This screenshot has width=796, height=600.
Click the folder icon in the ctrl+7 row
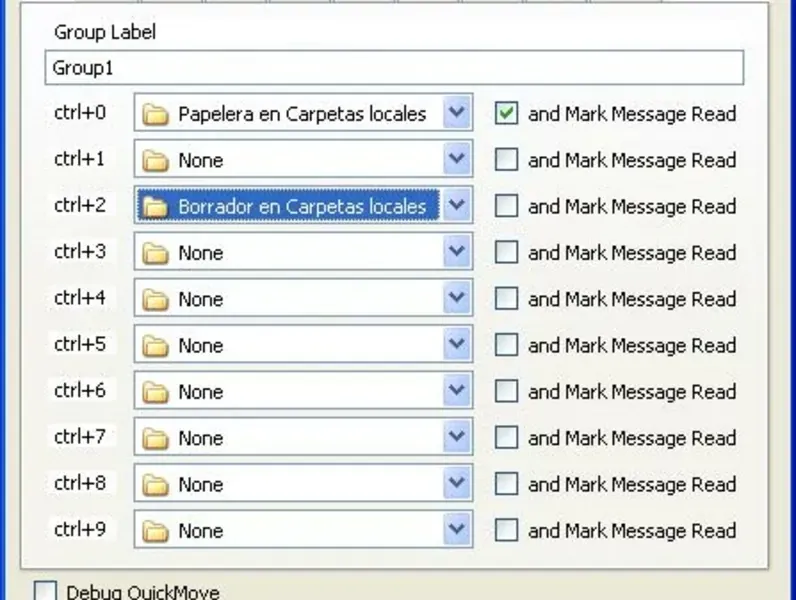point(154,438)
